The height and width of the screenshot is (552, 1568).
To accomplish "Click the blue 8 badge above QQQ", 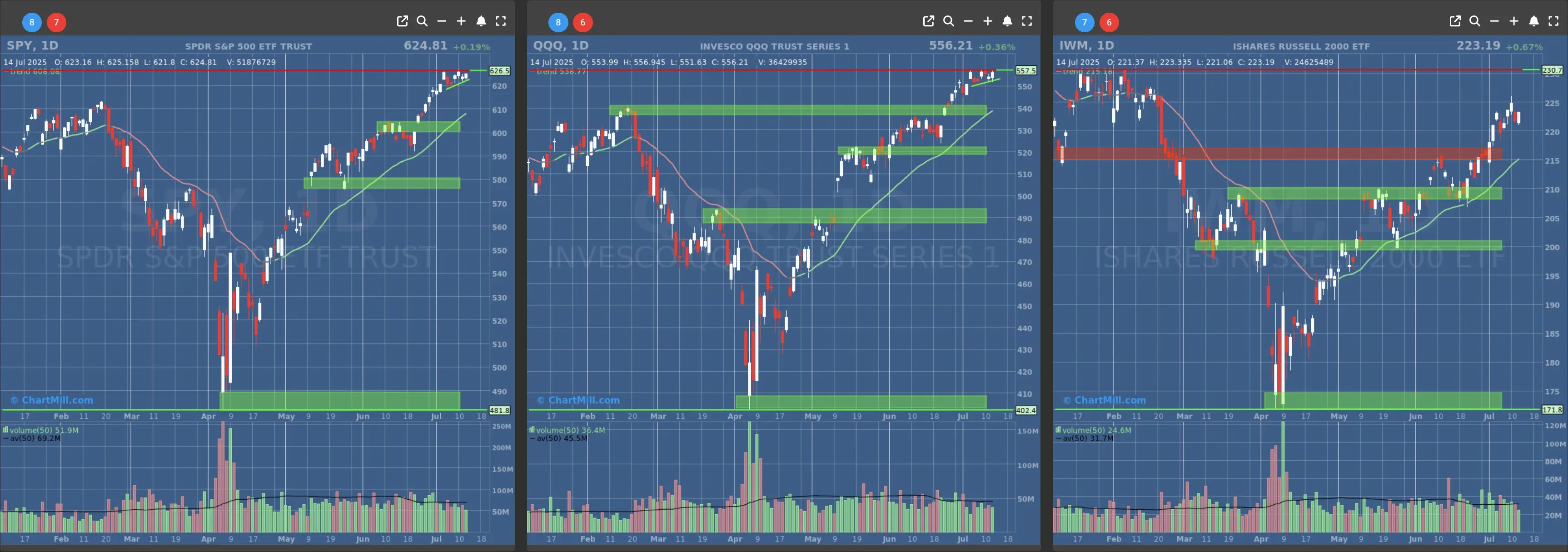I will 558,23.
